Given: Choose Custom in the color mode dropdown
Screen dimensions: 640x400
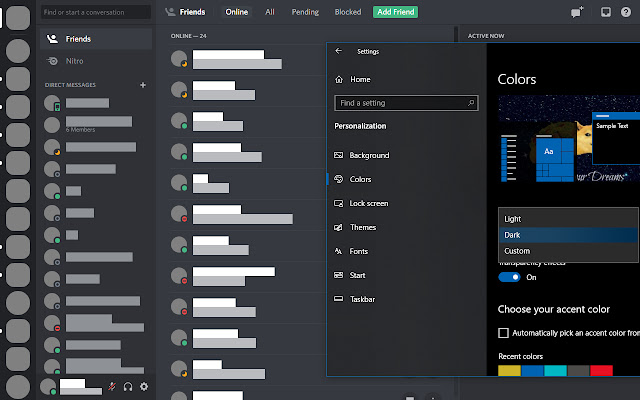Looking at the screenshot, I should coord(568,251).
